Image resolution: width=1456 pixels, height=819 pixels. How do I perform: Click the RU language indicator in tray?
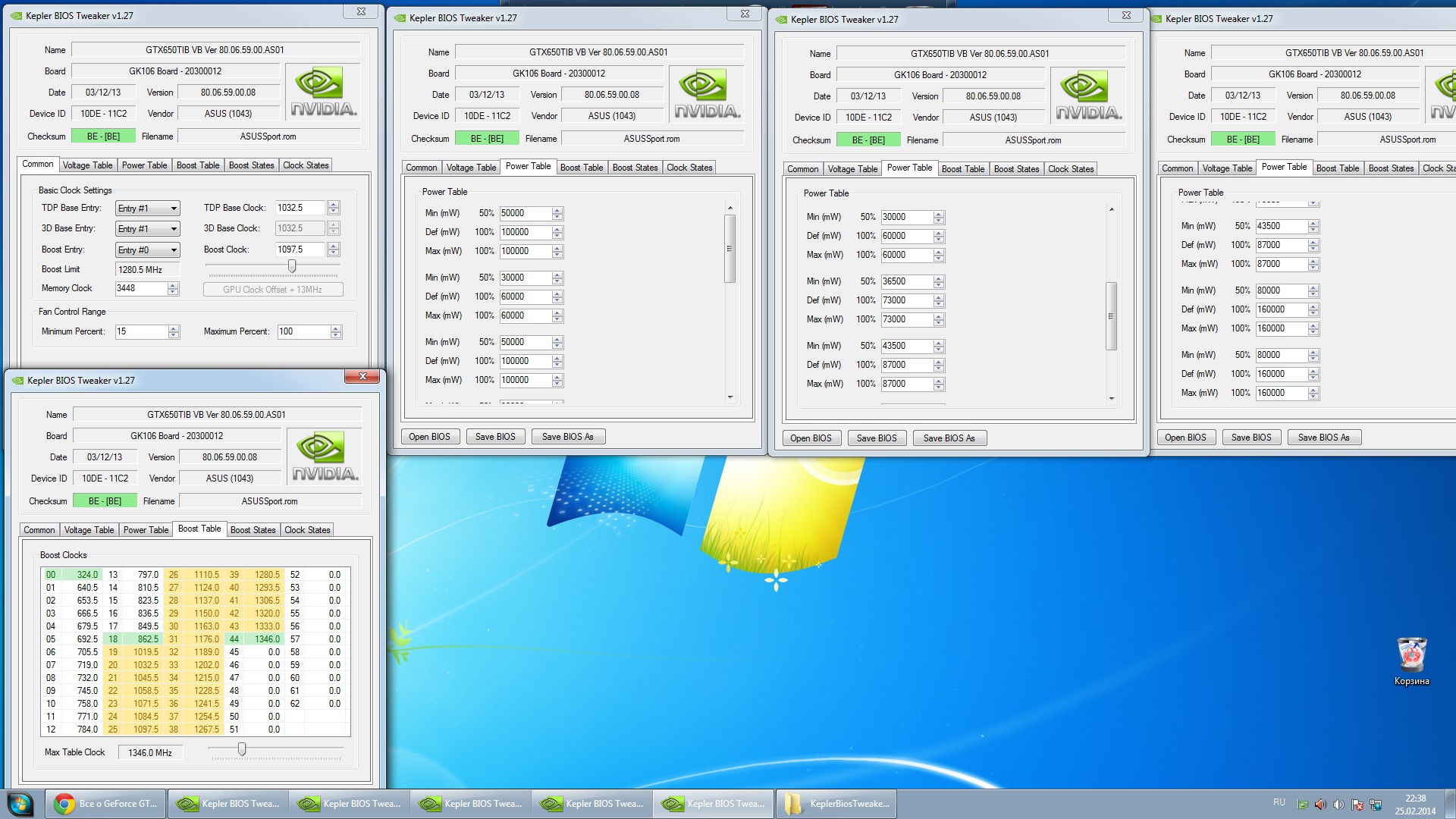1279,802
